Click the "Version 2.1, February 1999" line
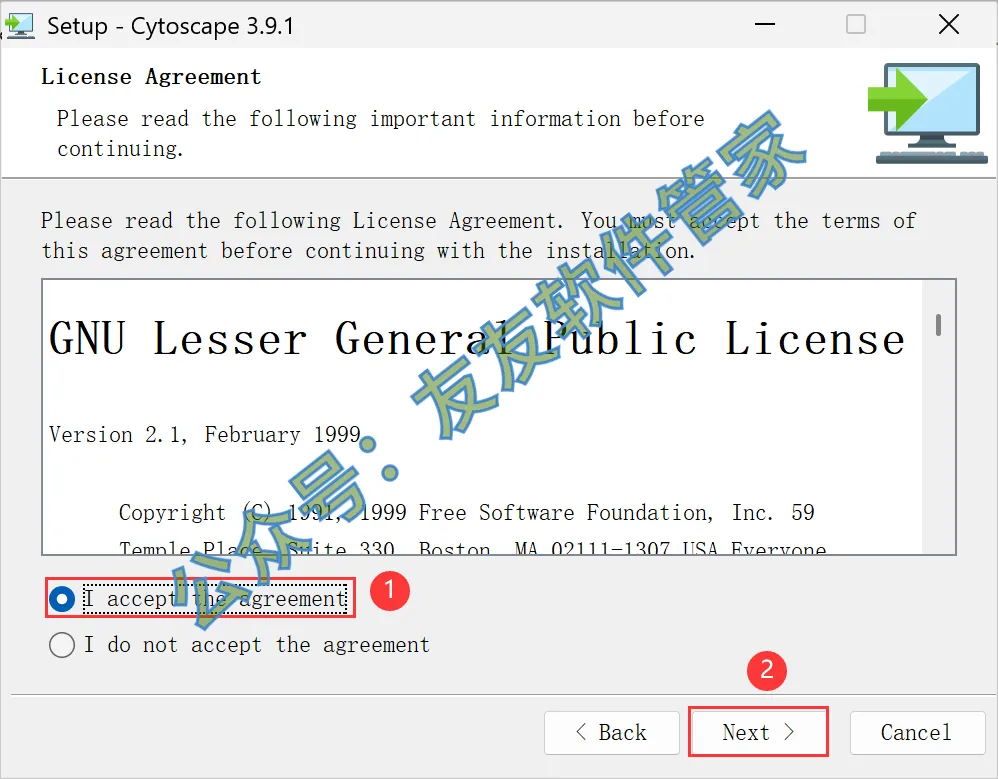 205,435
